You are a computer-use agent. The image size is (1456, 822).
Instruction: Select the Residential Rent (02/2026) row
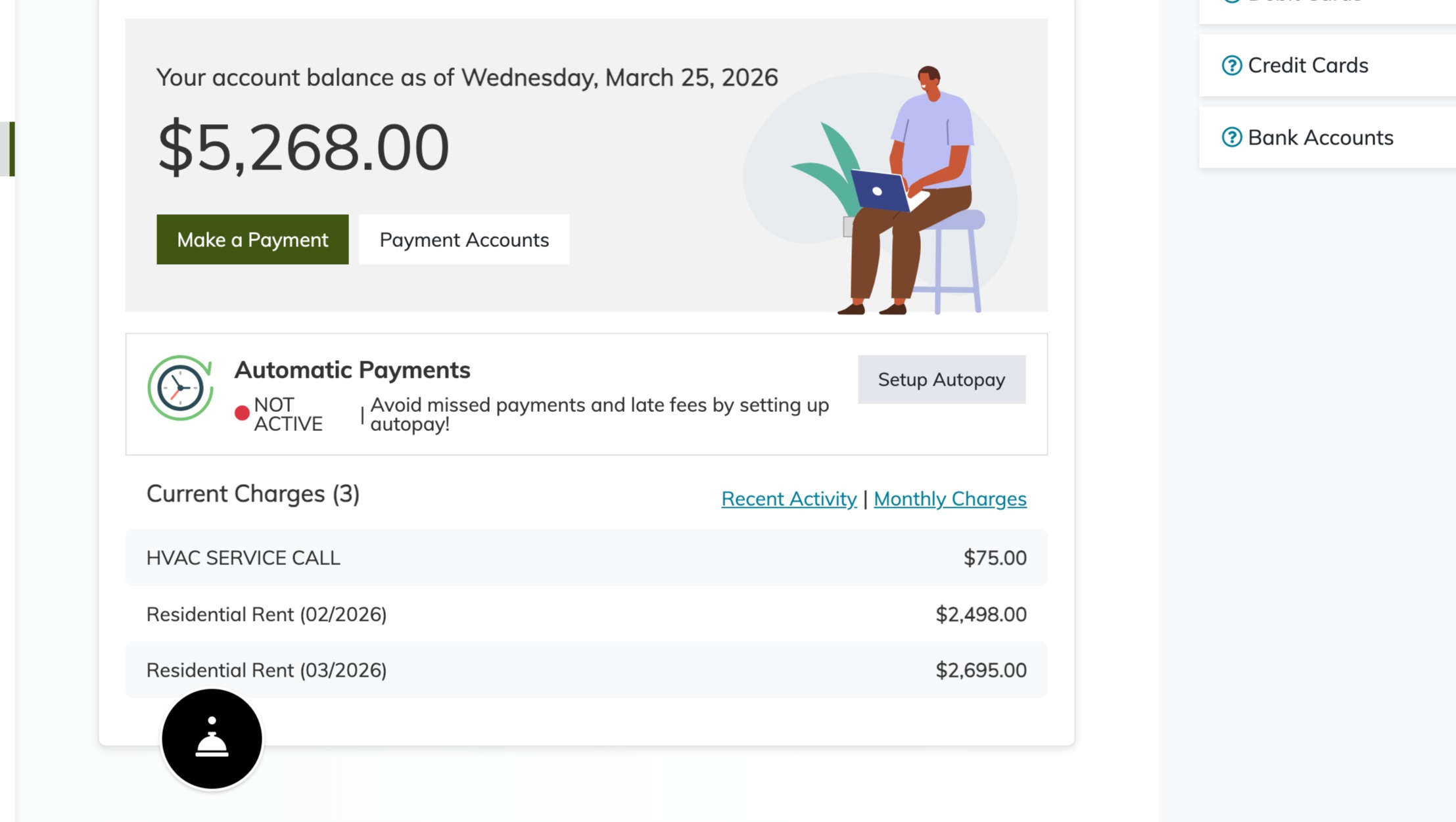click(585, 614)
